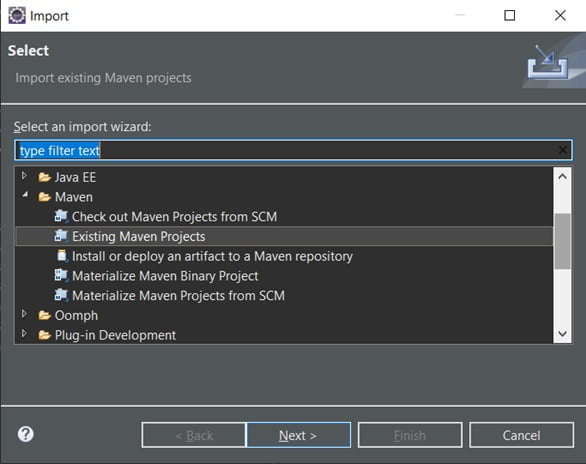
Task: Click the Oomph folder icon
Action: point(44,315)
